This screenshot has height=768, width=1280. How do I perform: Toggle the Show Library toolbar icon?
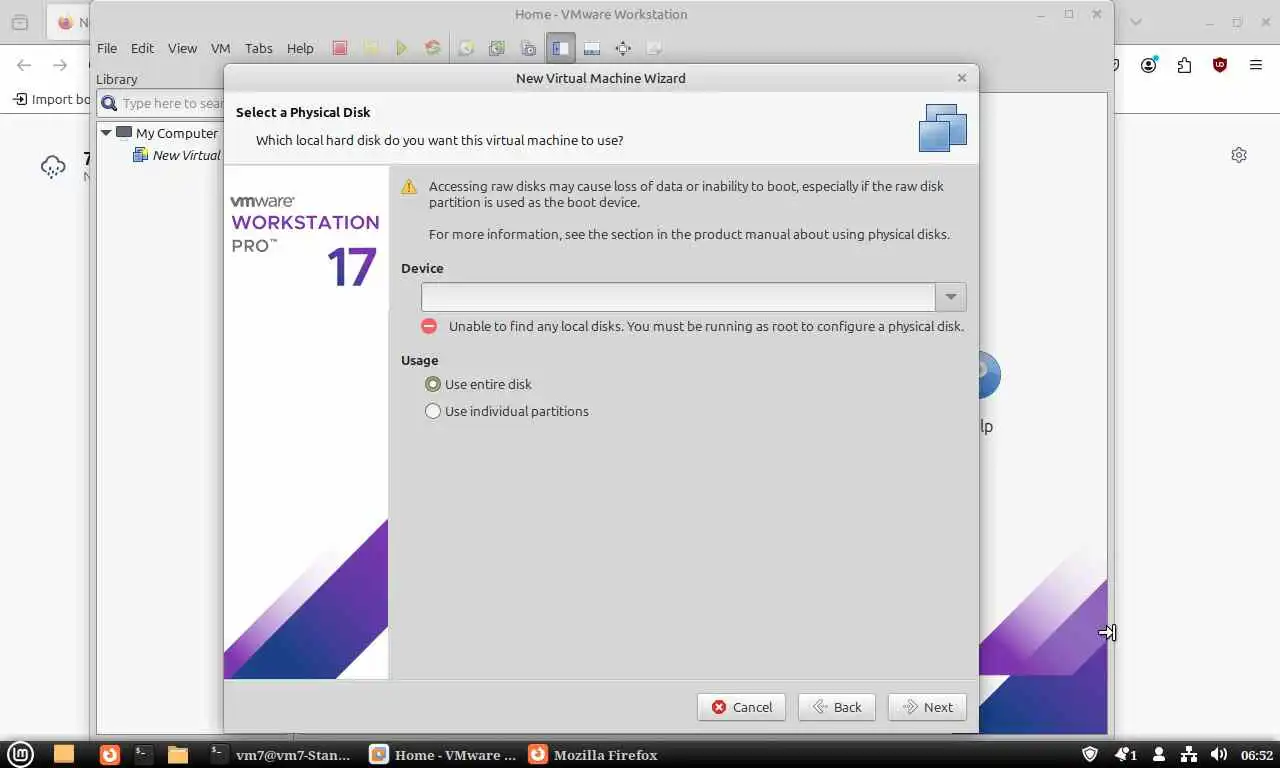coord(560,48)
